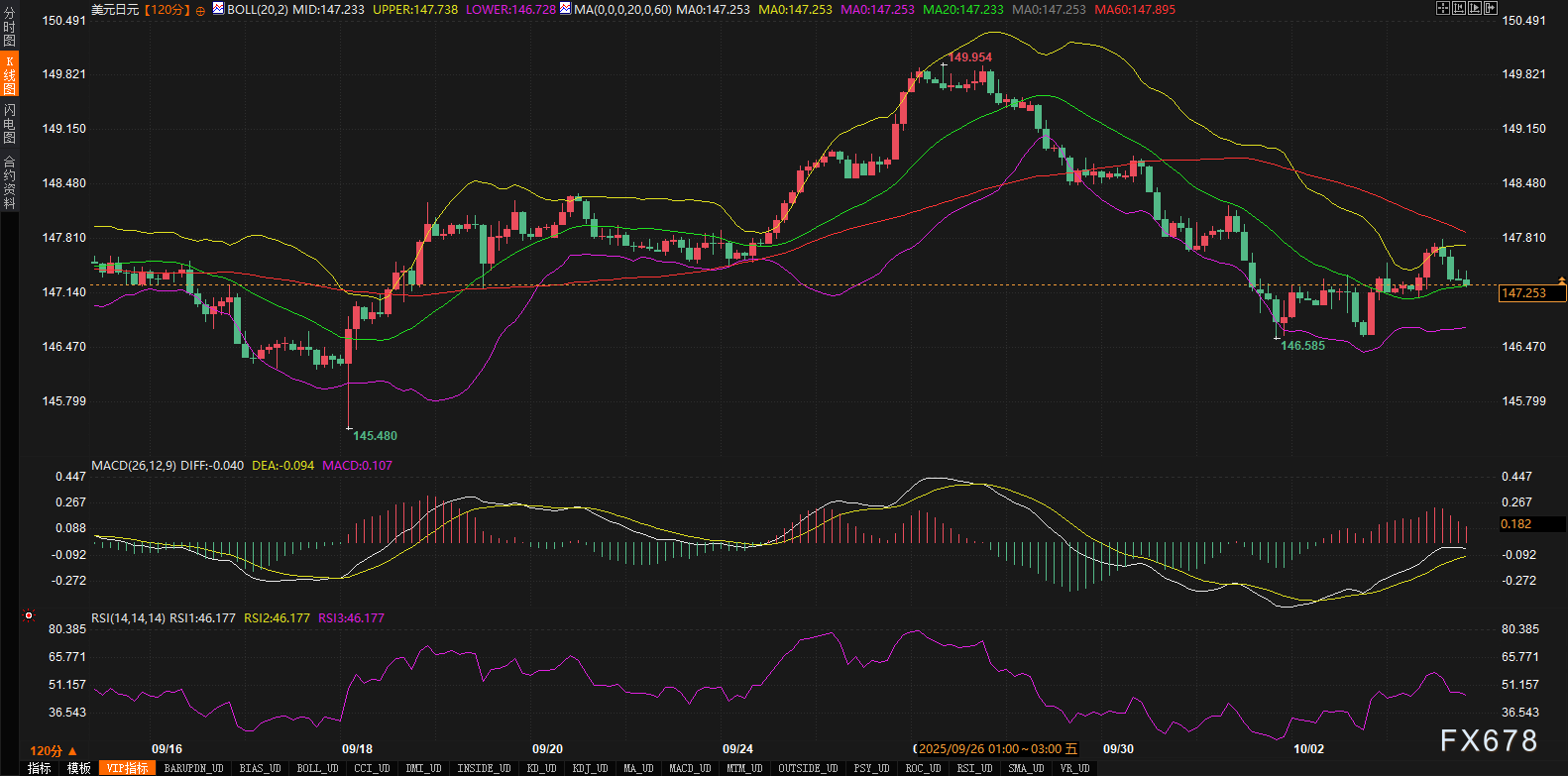Click the BOLL indicator icon in header
The image size is (1568, 776).
click(x=218, y=9)
